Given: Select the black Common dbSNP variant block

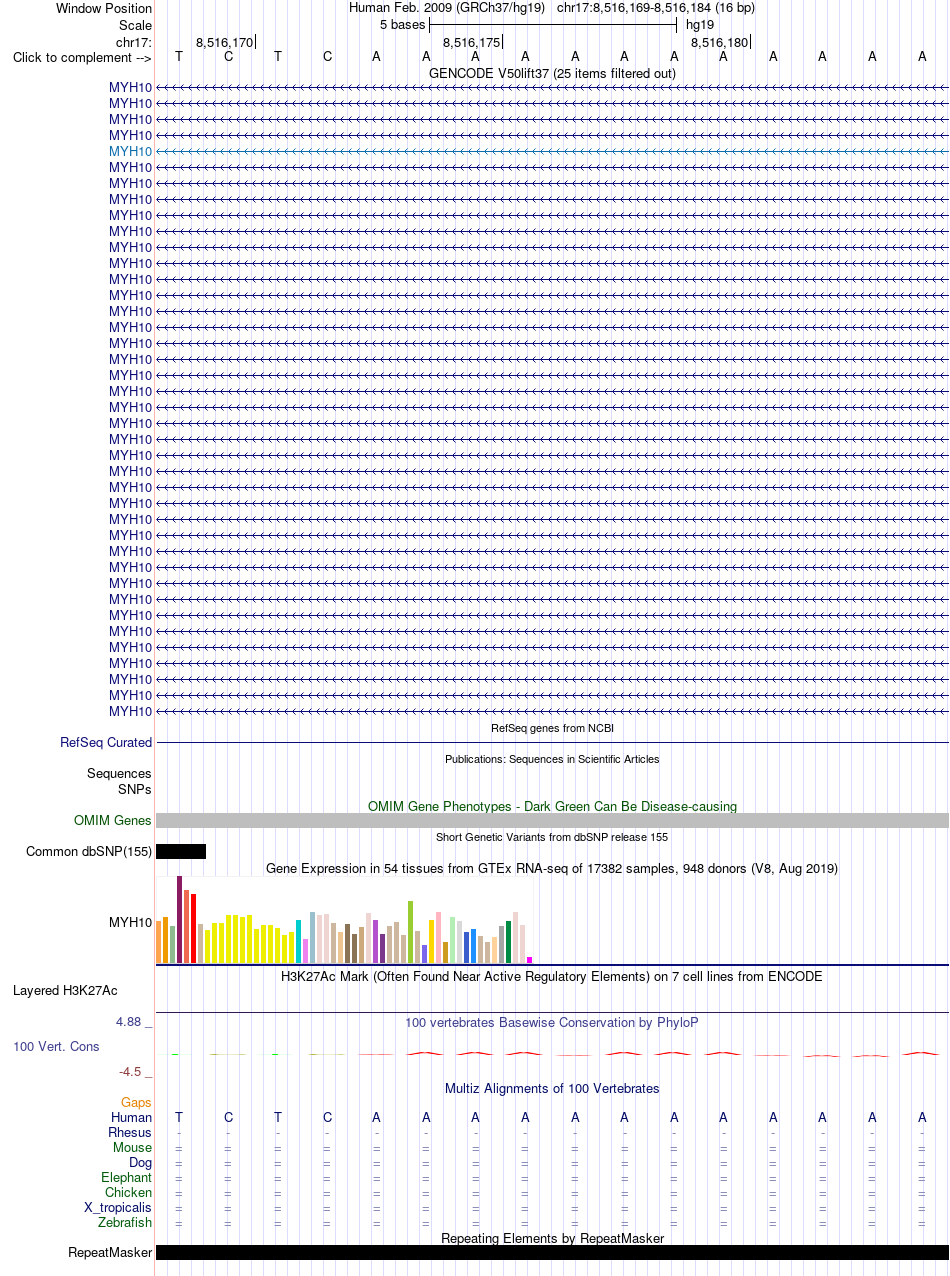Looking at the screenshot, I should click(181, 852).
